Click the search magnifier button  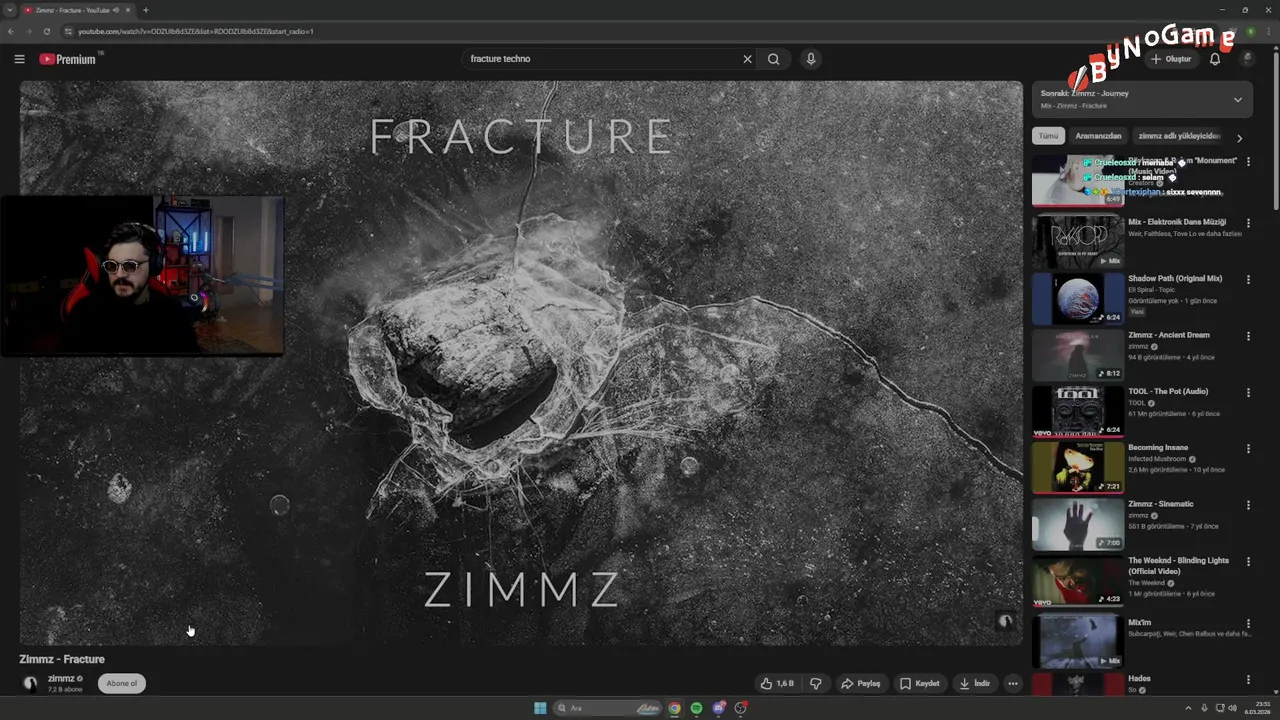tap(773, 59)
